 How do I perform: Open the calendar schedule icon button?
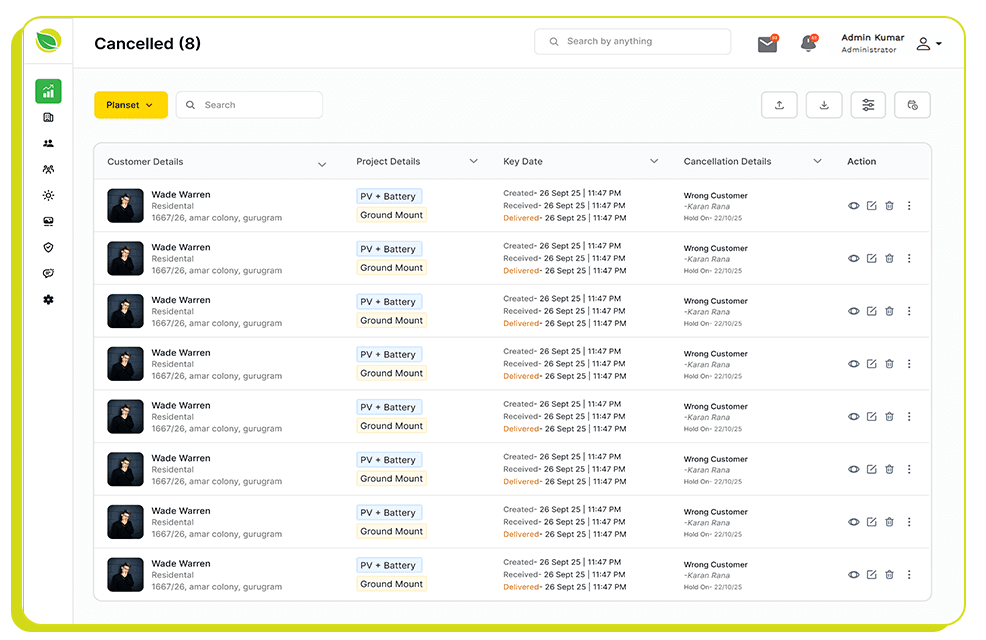click(x=912, y=105)
